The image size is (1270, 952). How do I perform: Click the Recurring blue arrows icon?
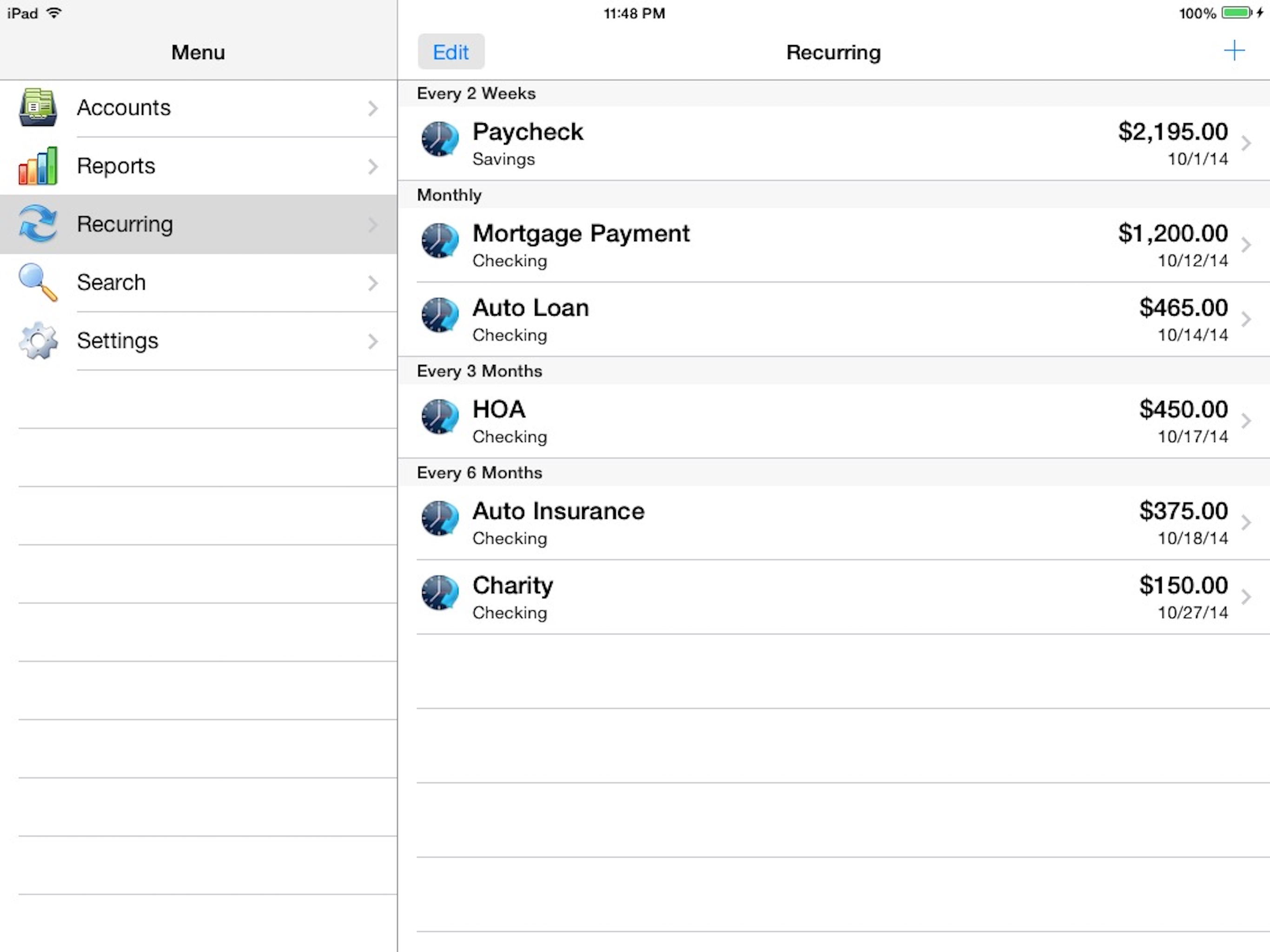[x=38, y=224]
